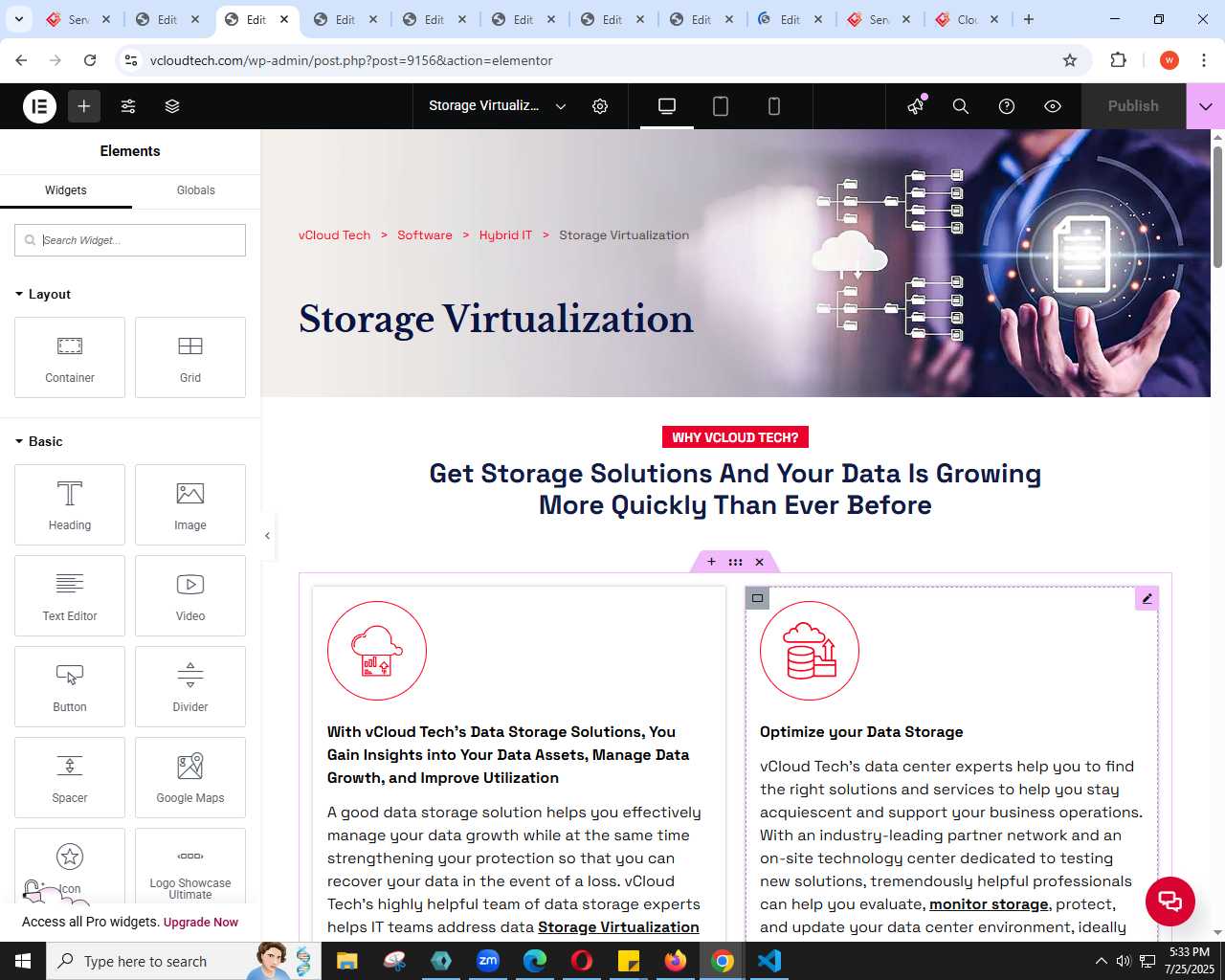1225x980 pixels.
Task: Focus the Search Widget field
Action: coord(130,240)
